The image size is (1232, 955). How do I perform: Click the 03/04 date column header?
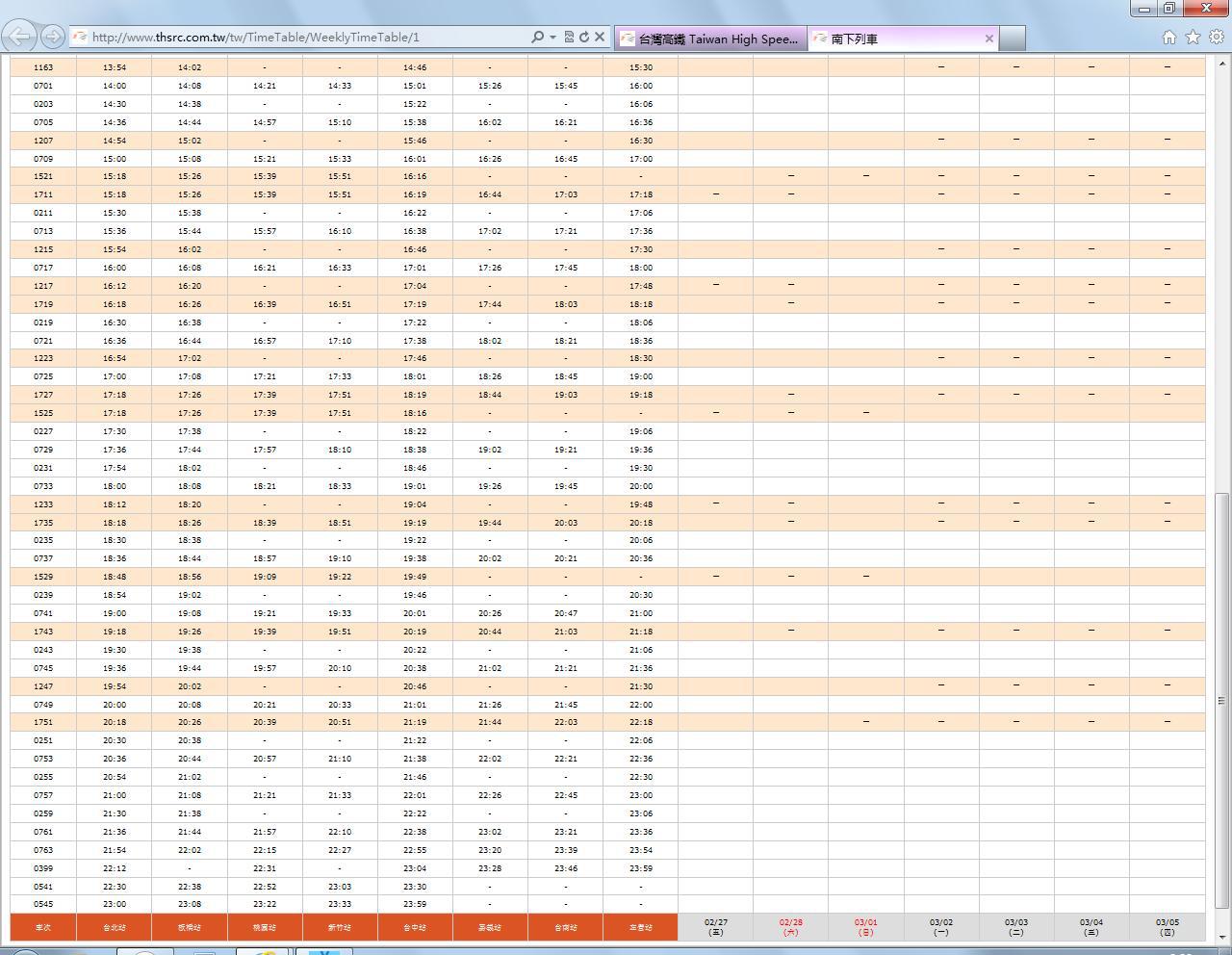click(1091, 927)
